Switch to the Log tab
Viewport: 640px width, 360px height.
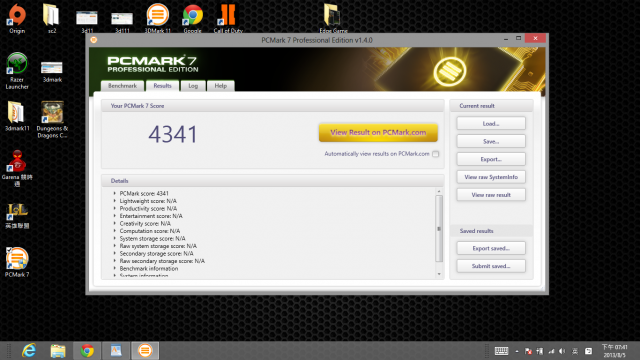pos(193,86)
